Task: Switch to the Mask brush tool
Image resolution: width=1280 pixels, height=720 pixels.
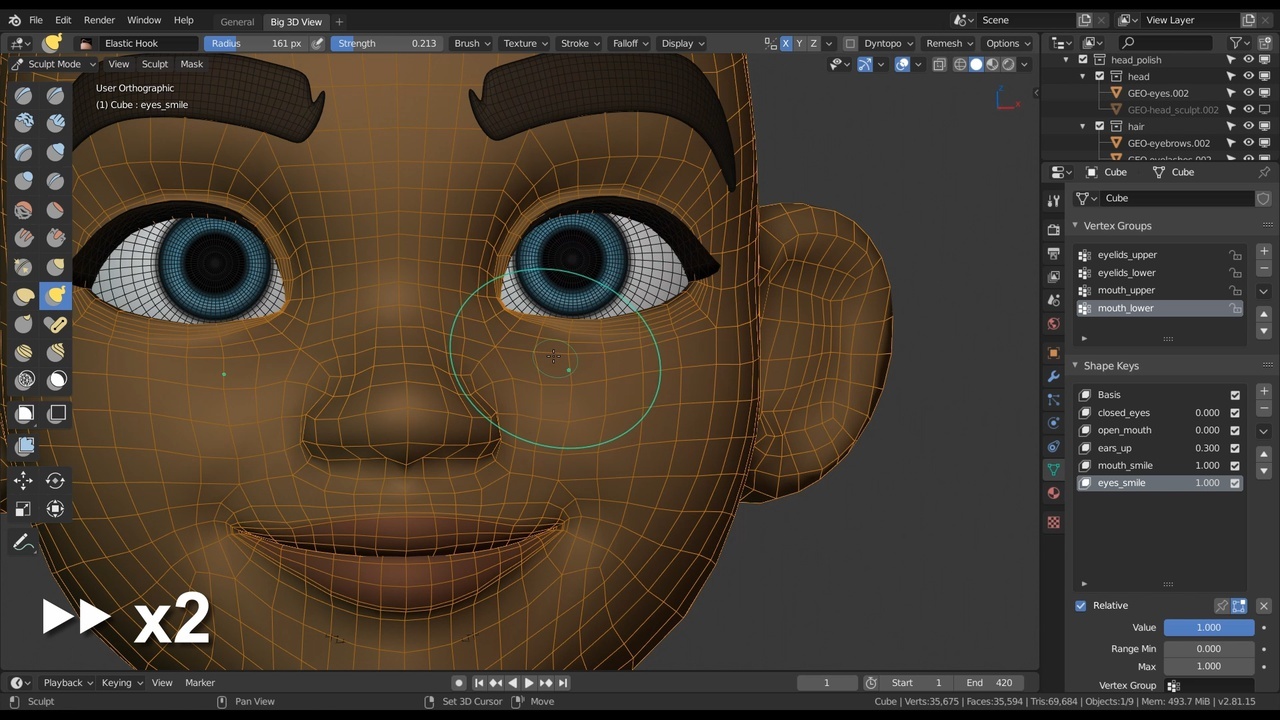Action: [x=57, y=380]
